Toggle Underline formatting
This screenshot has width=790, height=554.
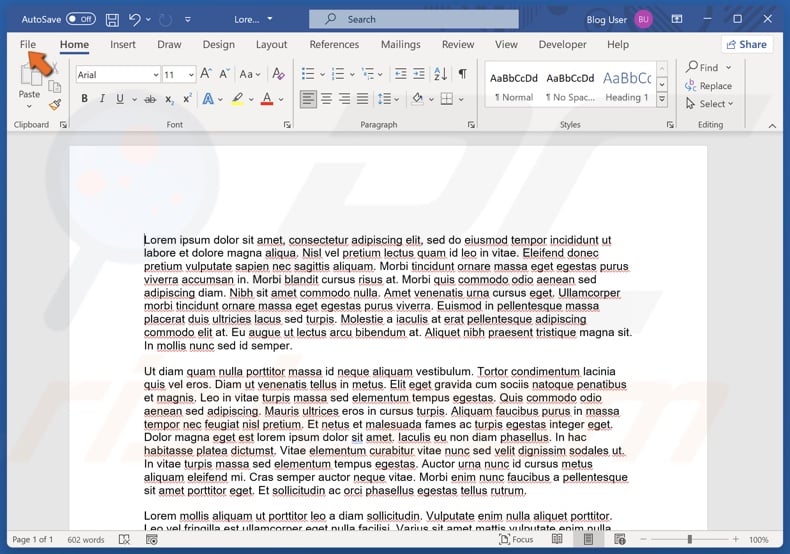coord(119,99)
